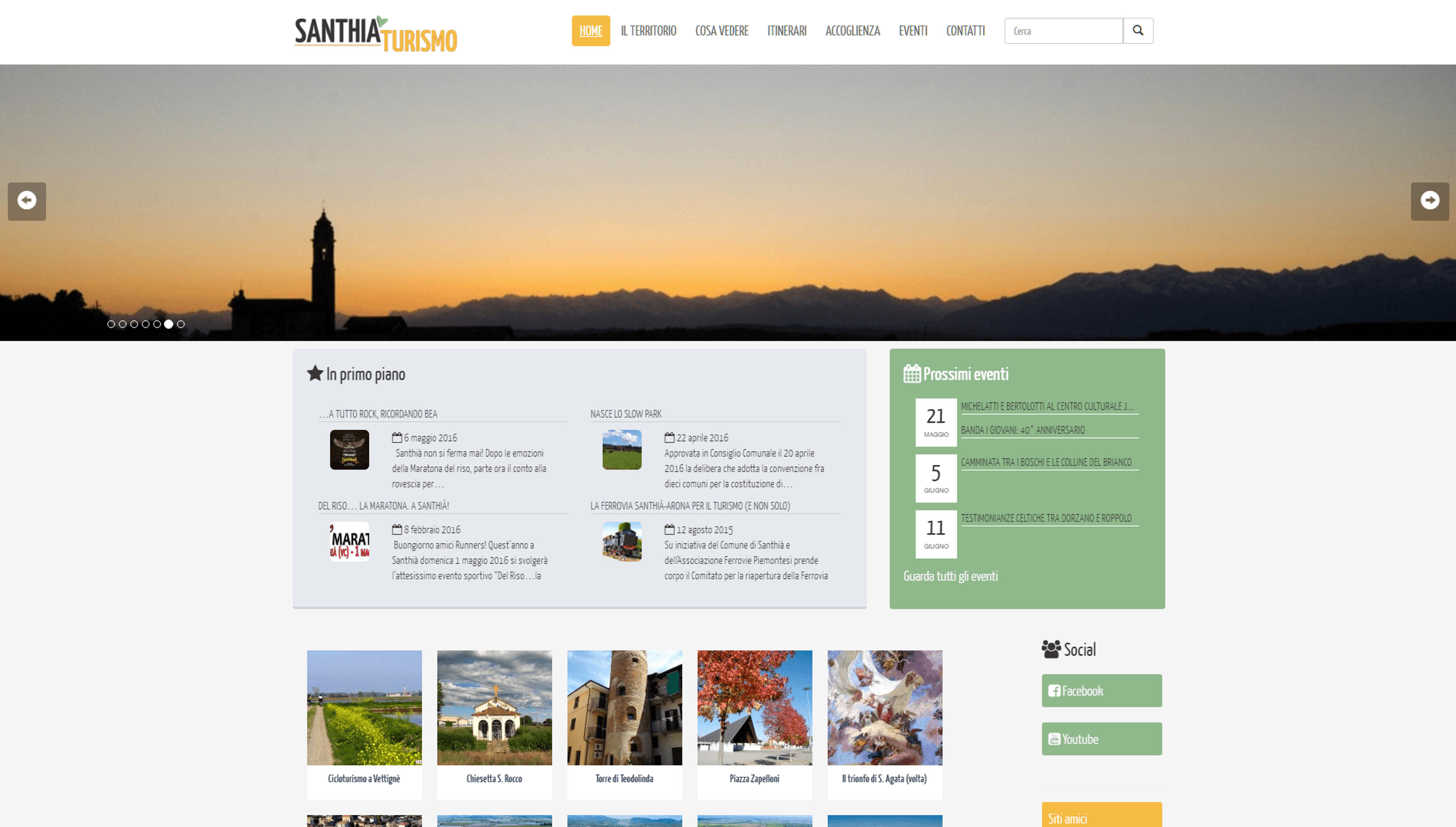
Task: Click into the Cerca search field
Action: [1063, 31]
